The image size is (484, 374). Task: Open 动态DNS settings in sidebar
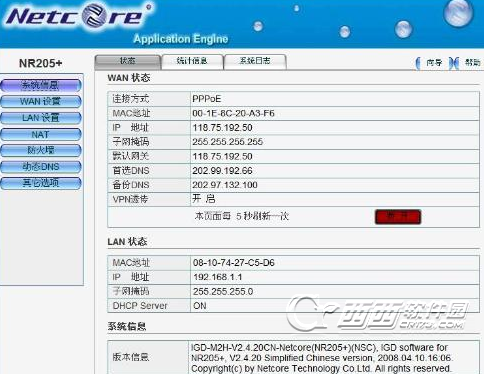tap(41, 167)
